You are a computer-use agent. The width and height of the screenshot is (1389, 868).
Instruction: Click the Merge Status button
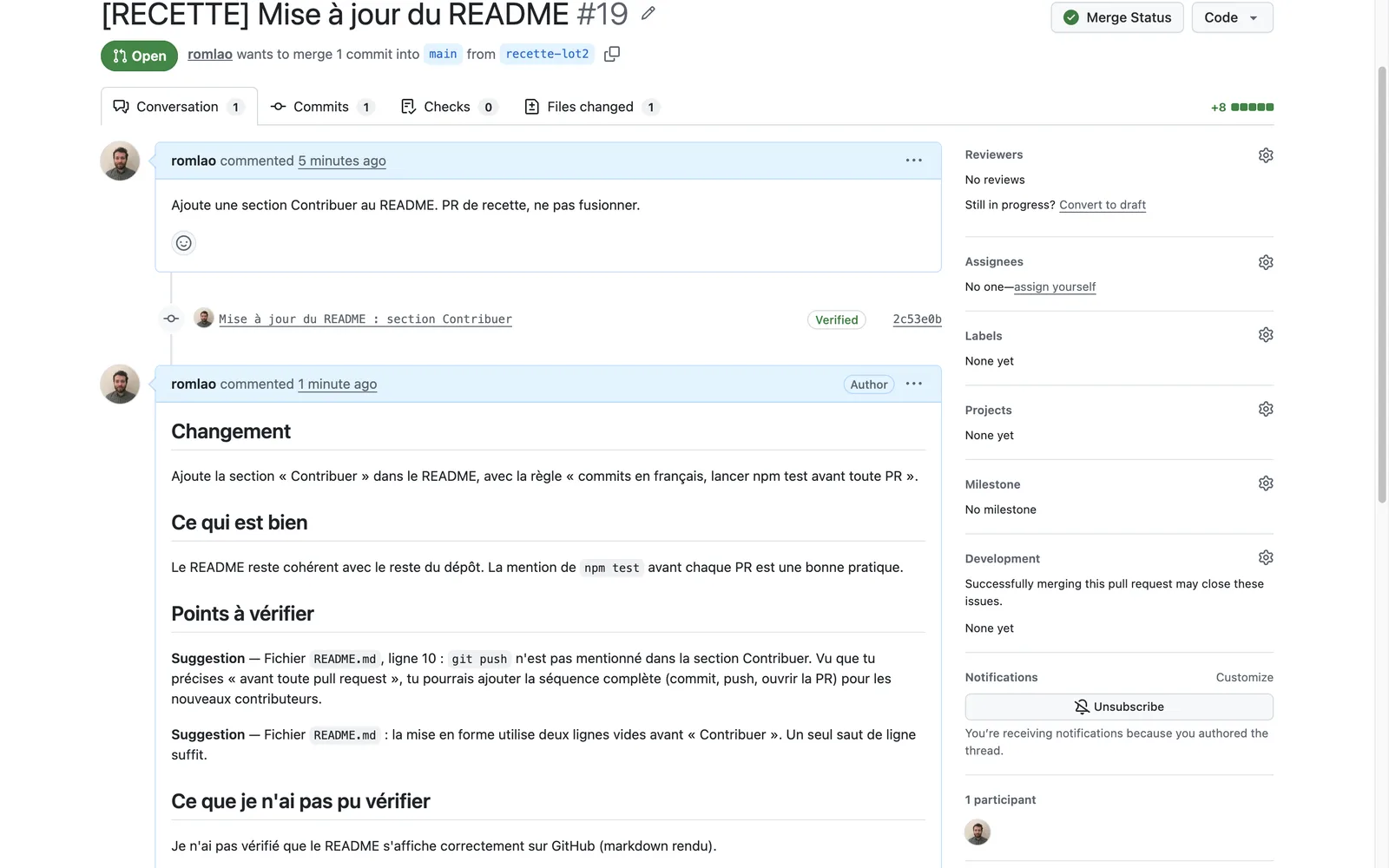tap(1117, 17)
